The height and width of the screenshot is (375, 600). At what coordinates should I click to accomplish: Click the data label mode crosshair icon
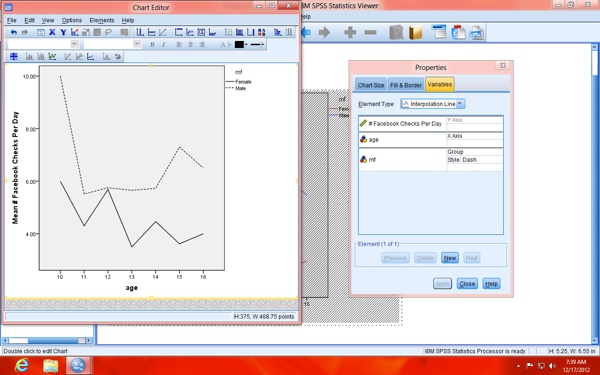click(x=14, y=57)
